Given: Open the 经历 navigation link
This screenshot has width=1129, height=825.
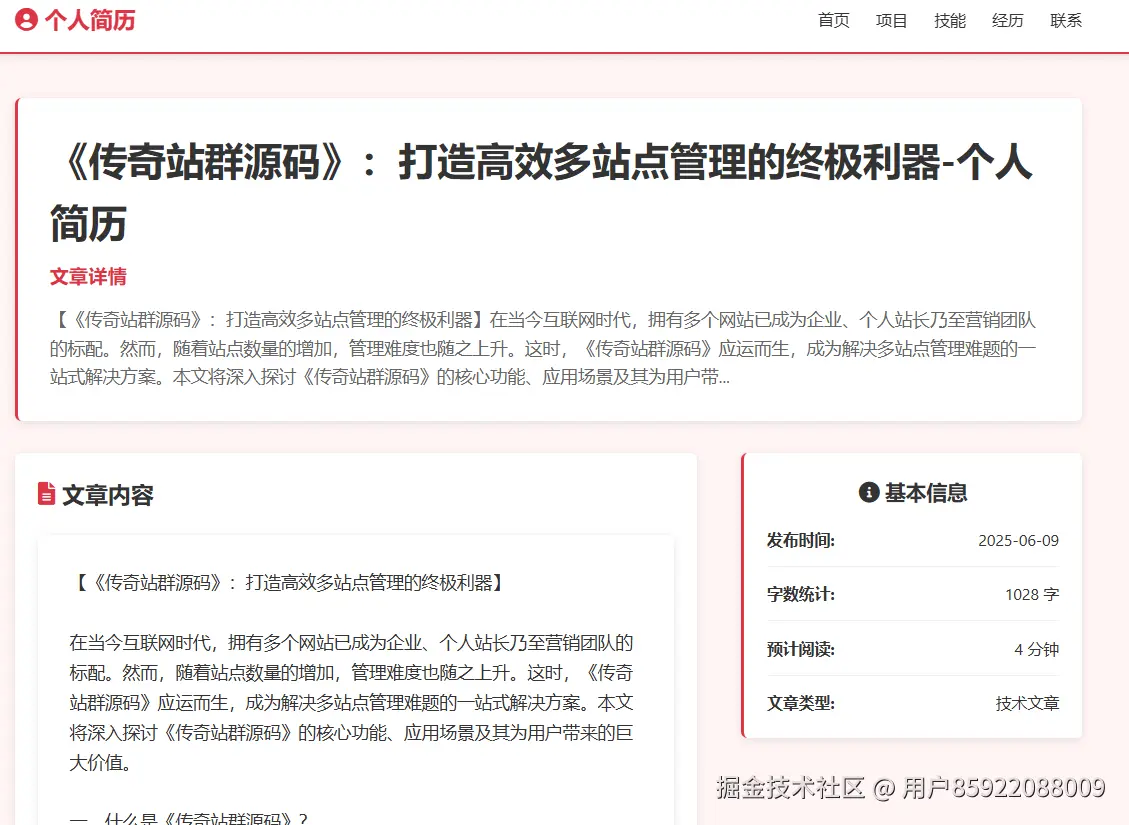Looking at the screenshot, I should 1007,20.
